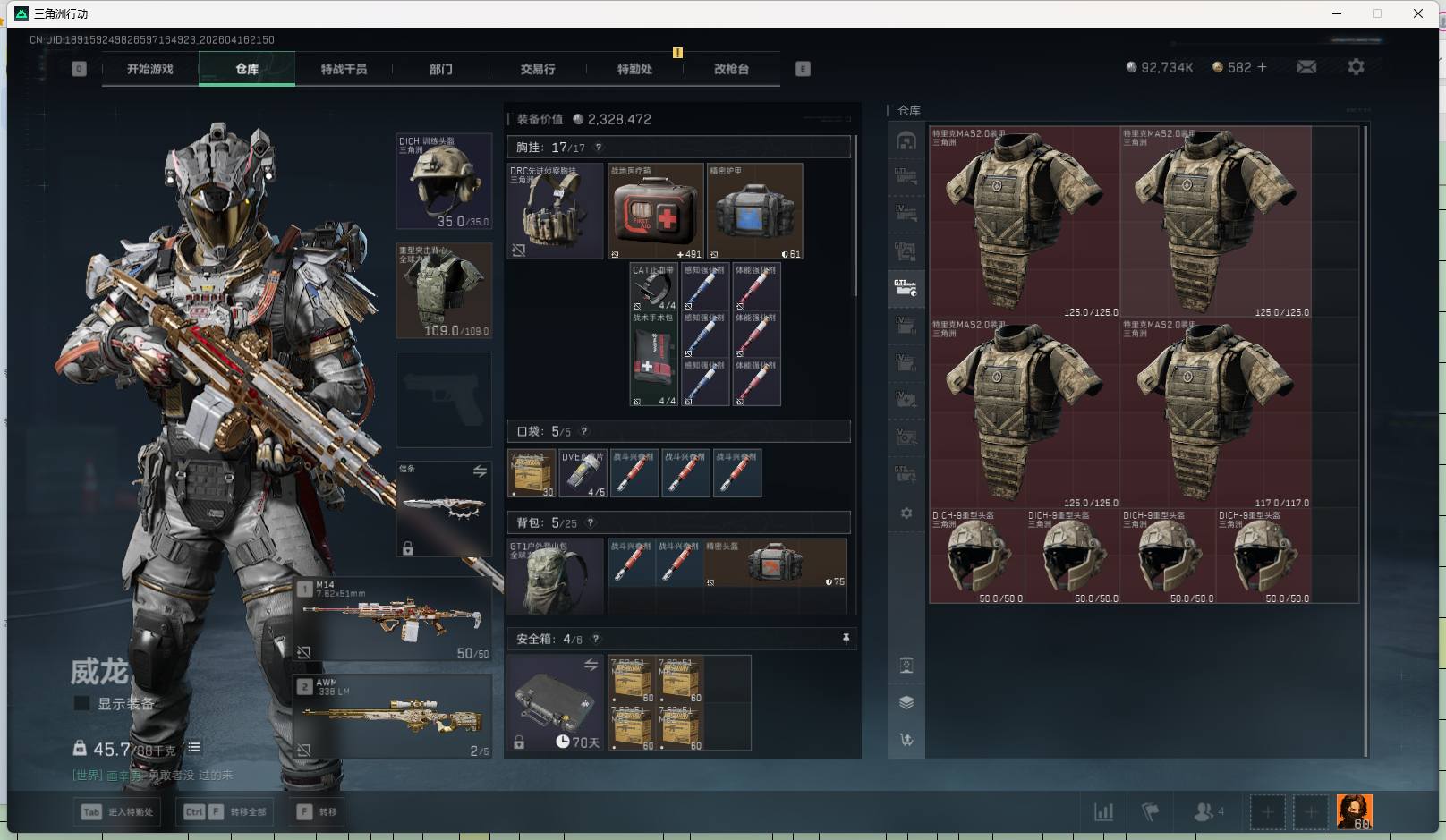Click the 92,734K currency balance
The width and height of the screenshot is (1446, 840).
(x=1160, y=67)
